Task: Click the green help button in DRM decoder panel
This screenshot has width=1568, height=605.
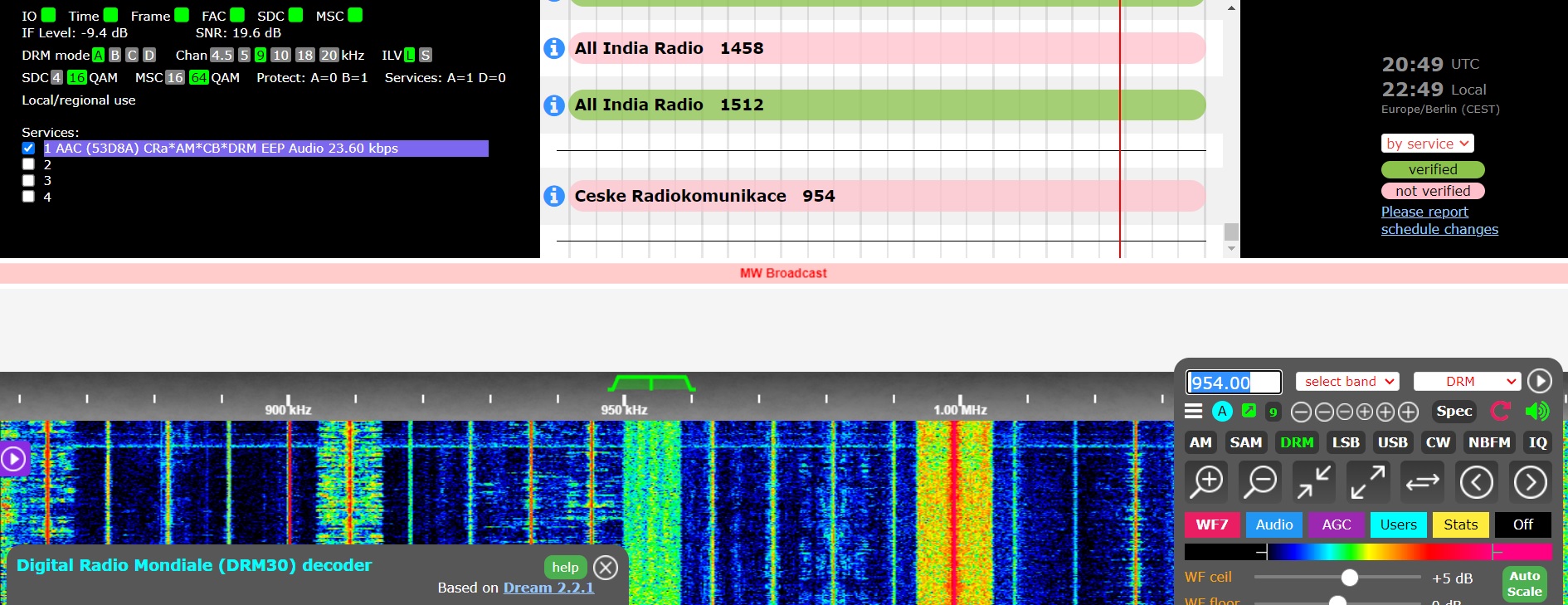Action: pos(566,568)
